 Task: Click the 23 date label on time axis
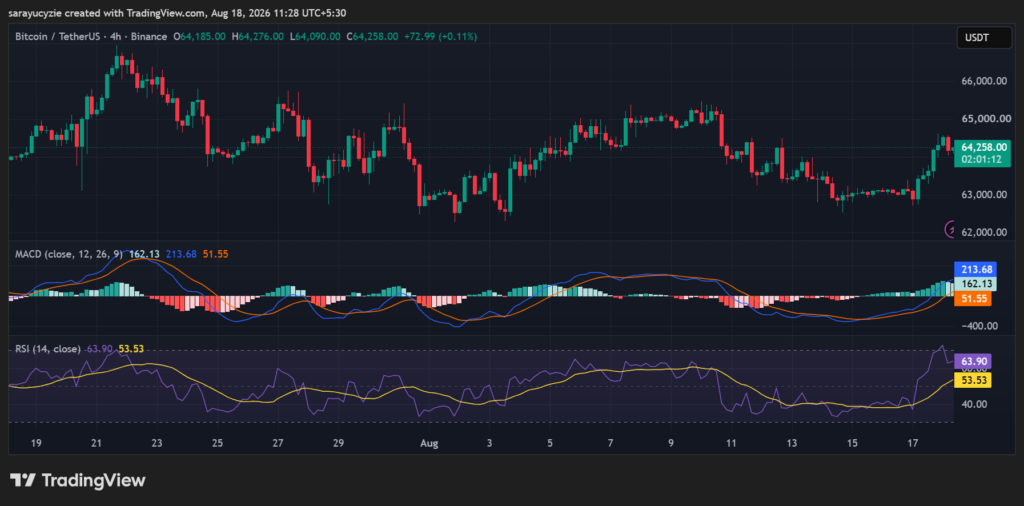(157, 443)
